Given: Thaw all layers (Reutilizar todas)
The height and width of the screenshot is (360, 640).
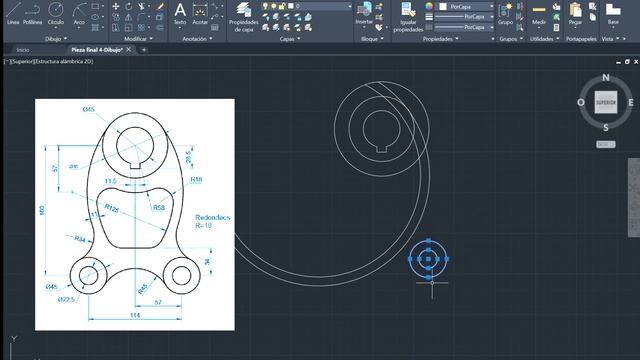Looking at the screenshot, I should coord(287,28).
